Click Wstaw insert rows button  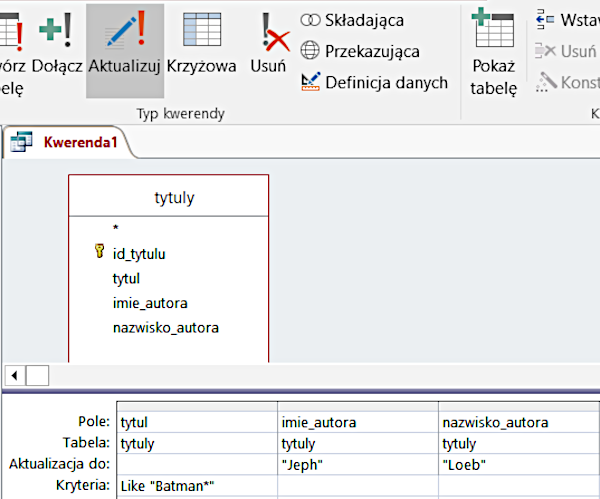568,19
